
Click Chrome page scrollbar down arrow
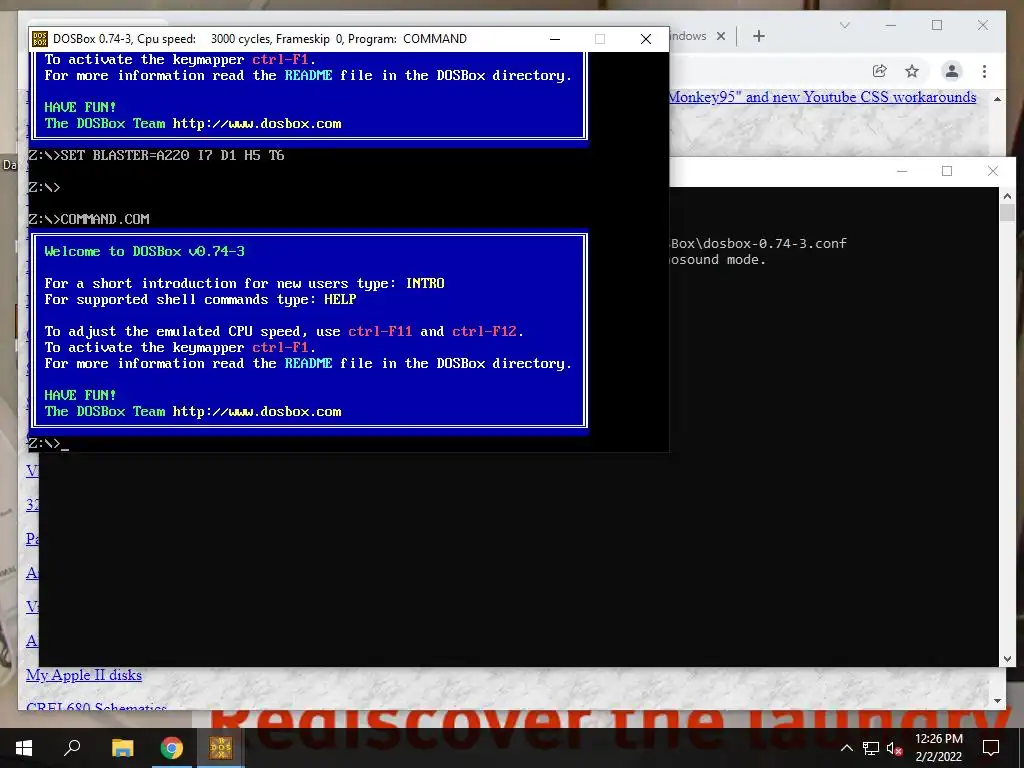(997, 701)
